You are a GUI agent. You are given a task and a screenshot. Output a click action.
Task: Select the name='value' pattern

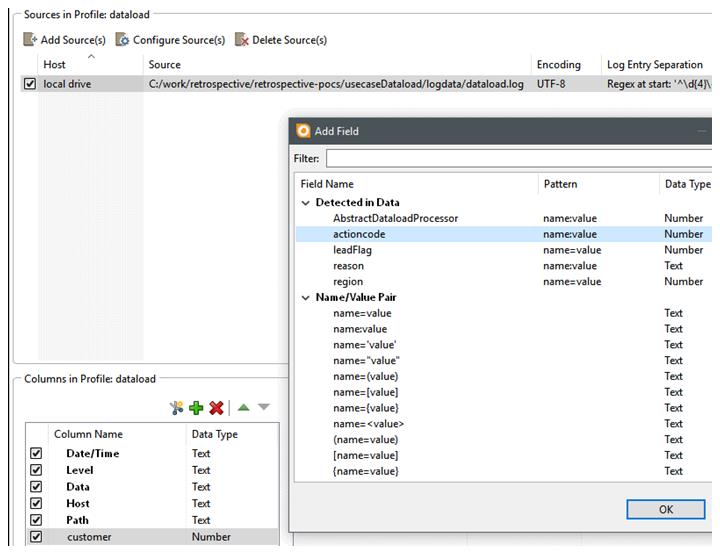point(365,345)
